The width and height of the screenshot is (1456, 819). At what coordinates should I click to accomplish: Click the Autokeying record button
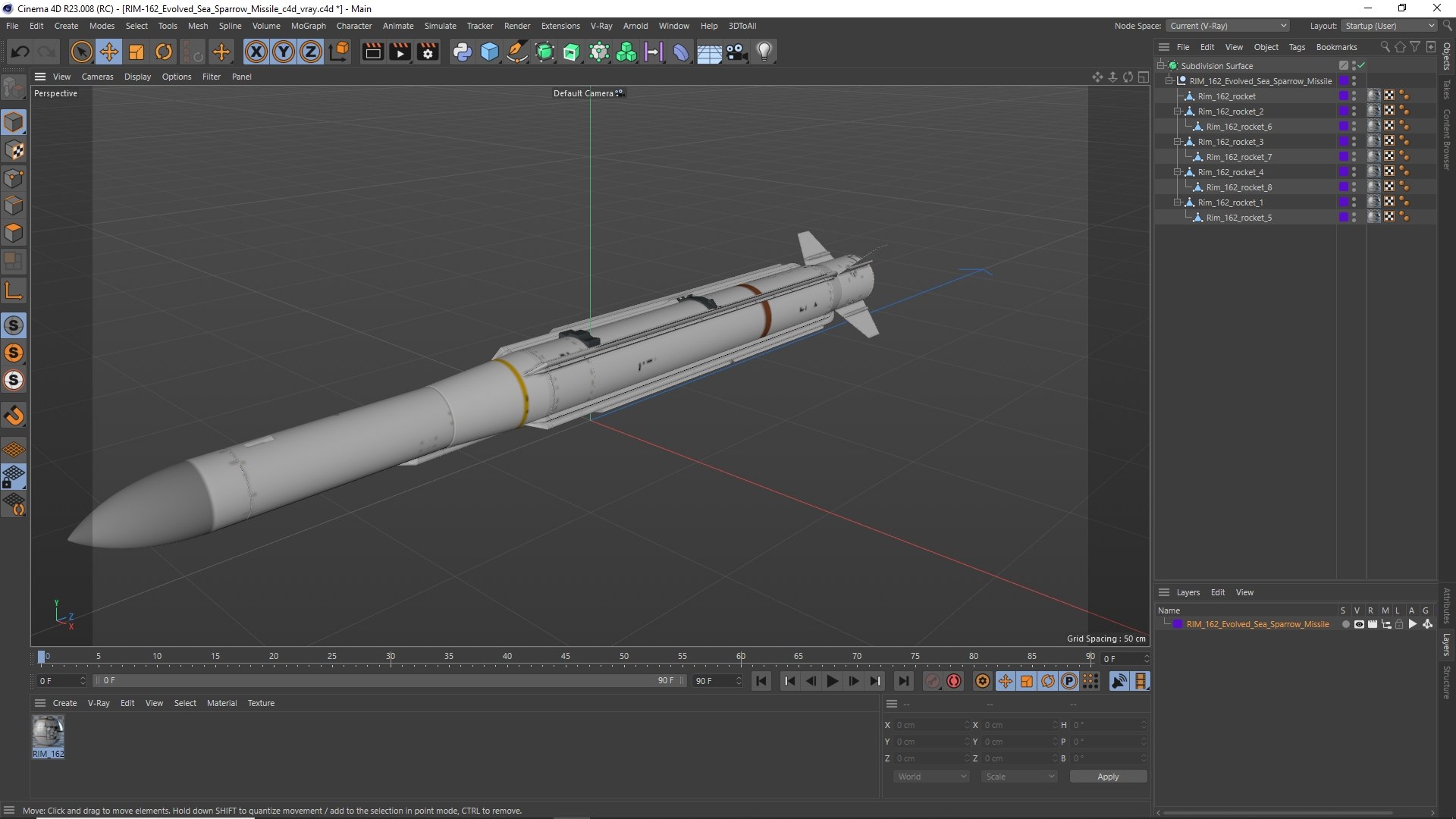[954, 681]
